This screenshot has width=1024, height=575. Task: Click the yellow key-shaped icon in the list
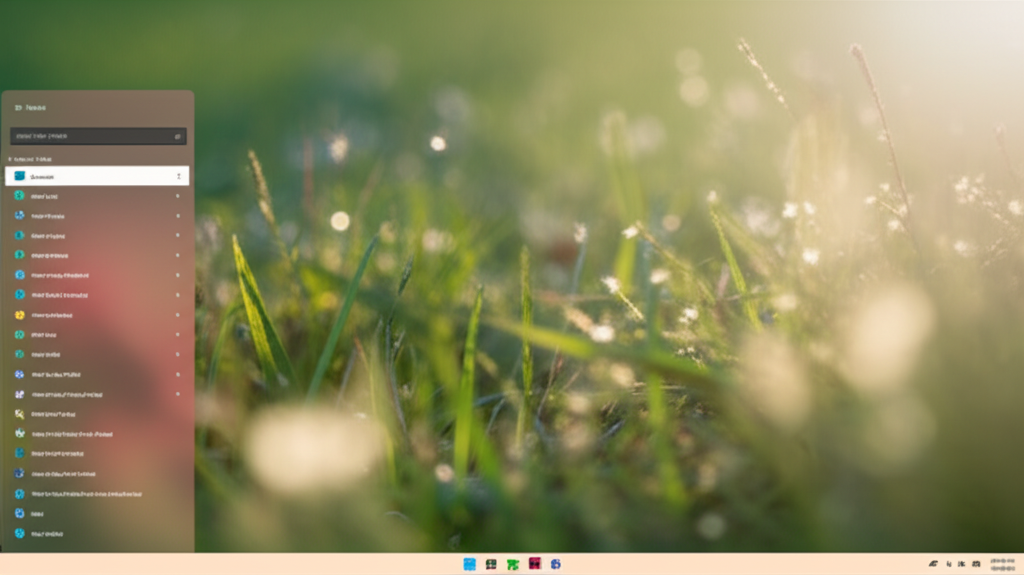pyautogui.click(x=19, y=414)
